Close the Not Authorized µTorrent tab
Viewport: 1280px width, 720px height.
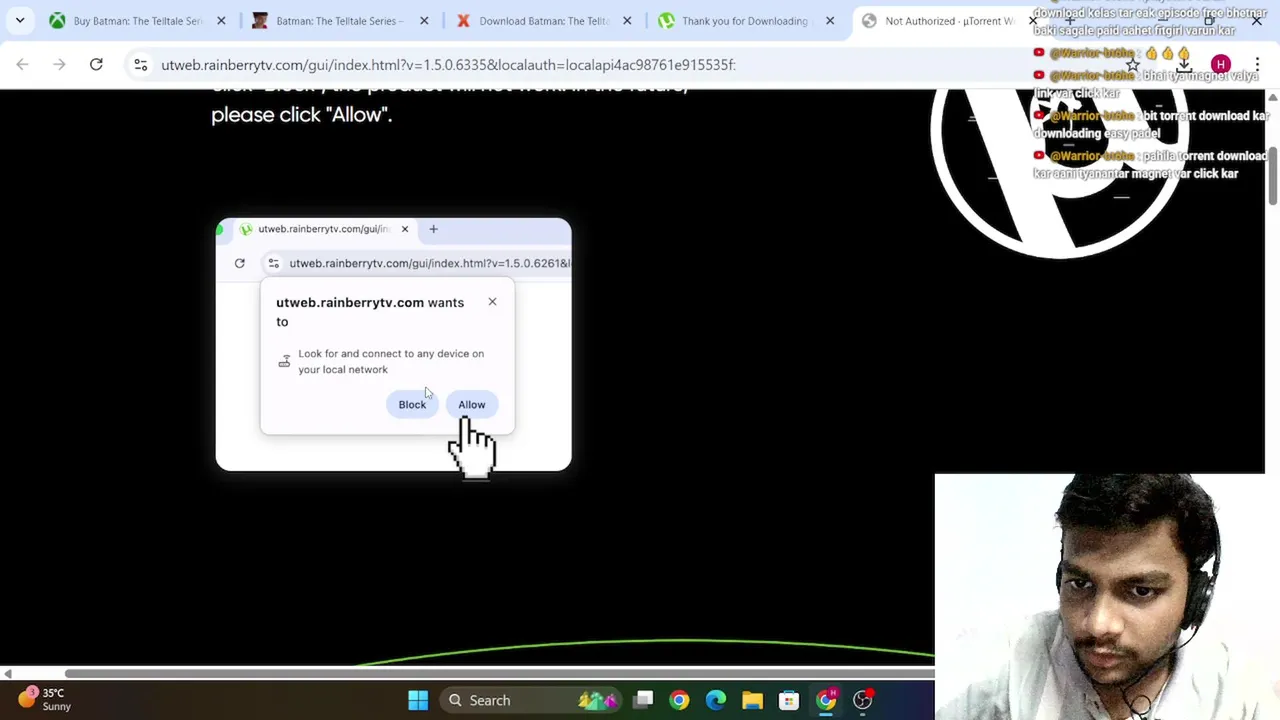(1033, 21)
